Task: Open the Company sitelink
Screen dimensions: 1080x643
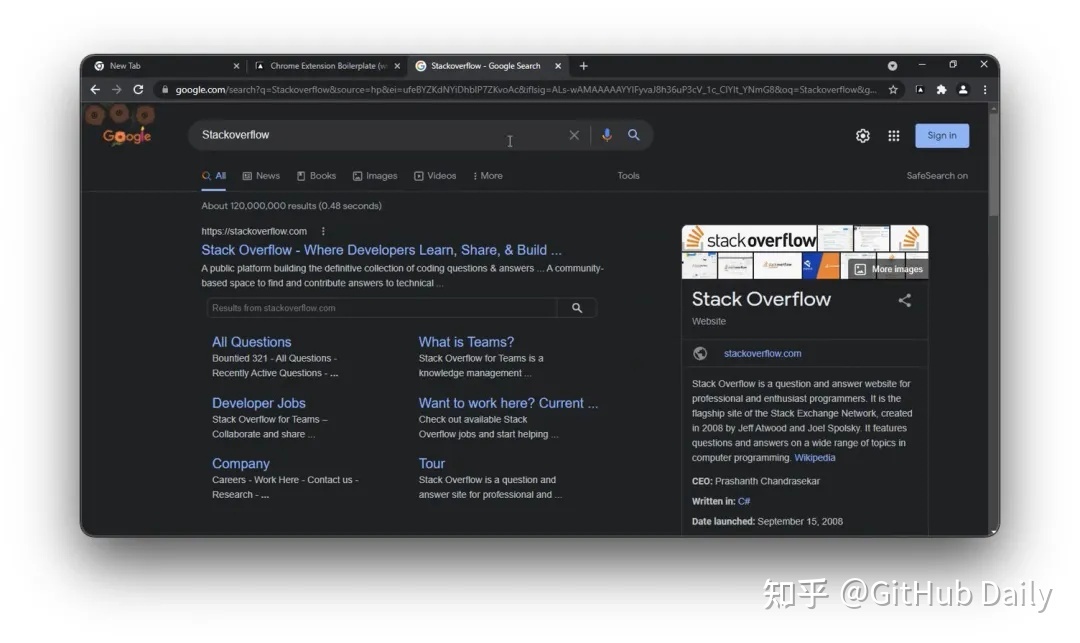Action: pyautogui.click(x=240, y=463)
